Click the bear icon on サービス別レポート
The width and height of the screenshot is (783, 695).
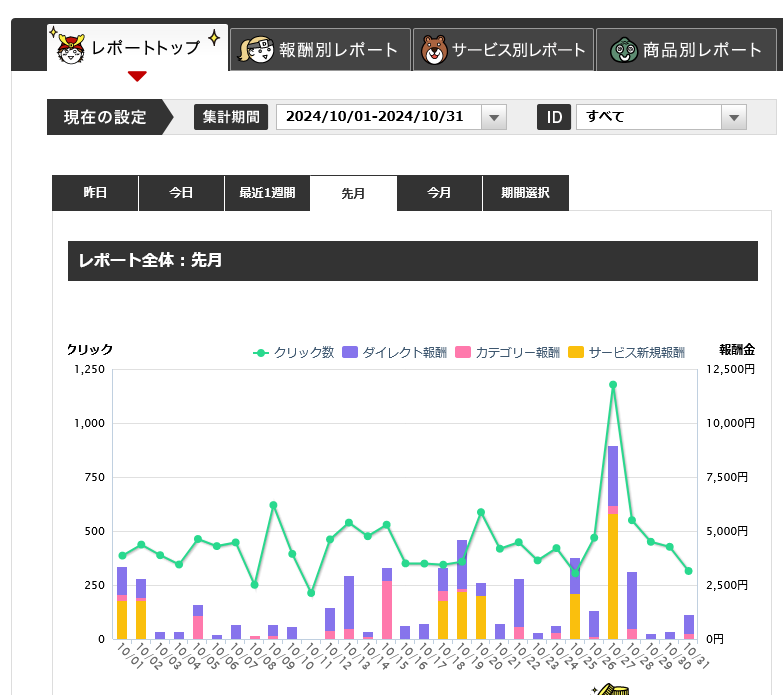click(x=433, y=50)
